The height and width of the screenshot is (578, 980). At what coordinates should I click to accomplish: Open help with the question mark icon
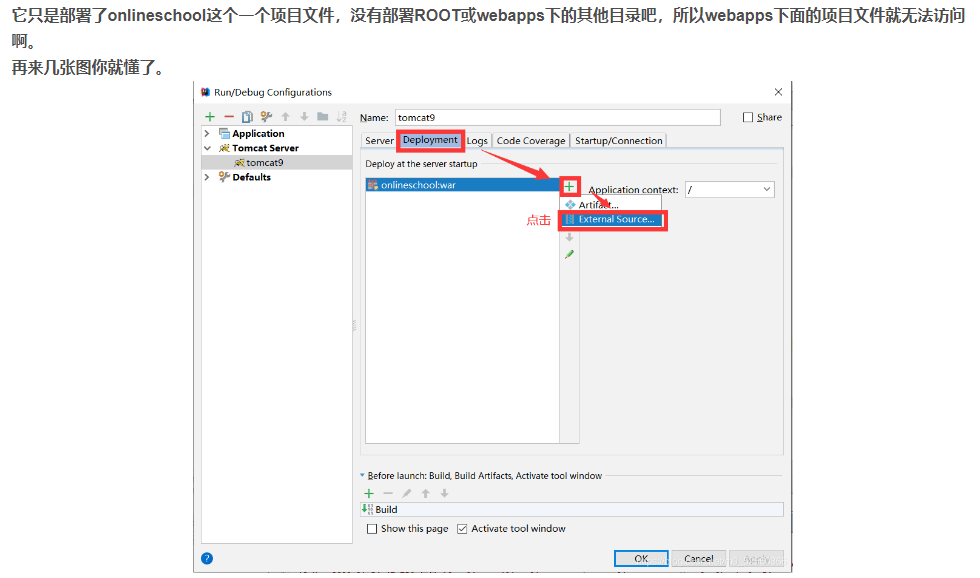(207, 558)
